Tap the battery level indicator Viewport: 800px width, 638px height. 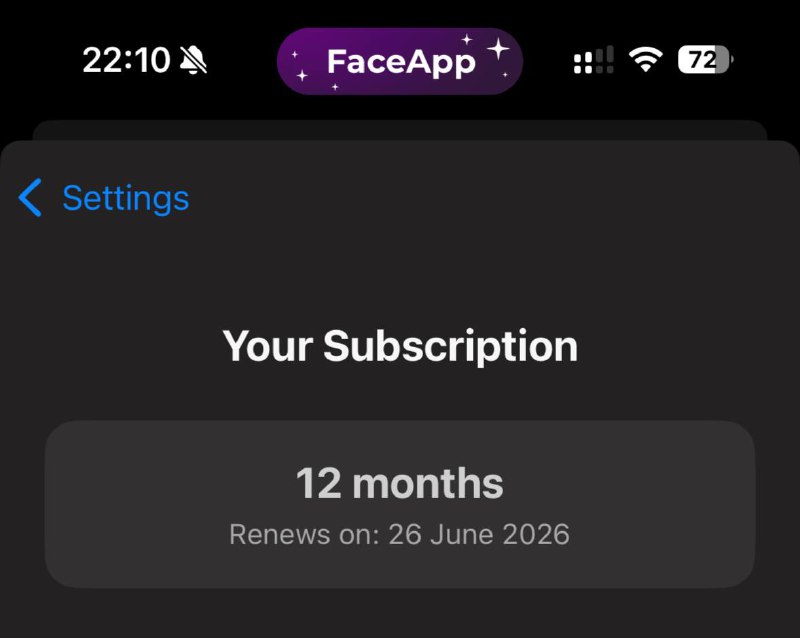[705, 61]
